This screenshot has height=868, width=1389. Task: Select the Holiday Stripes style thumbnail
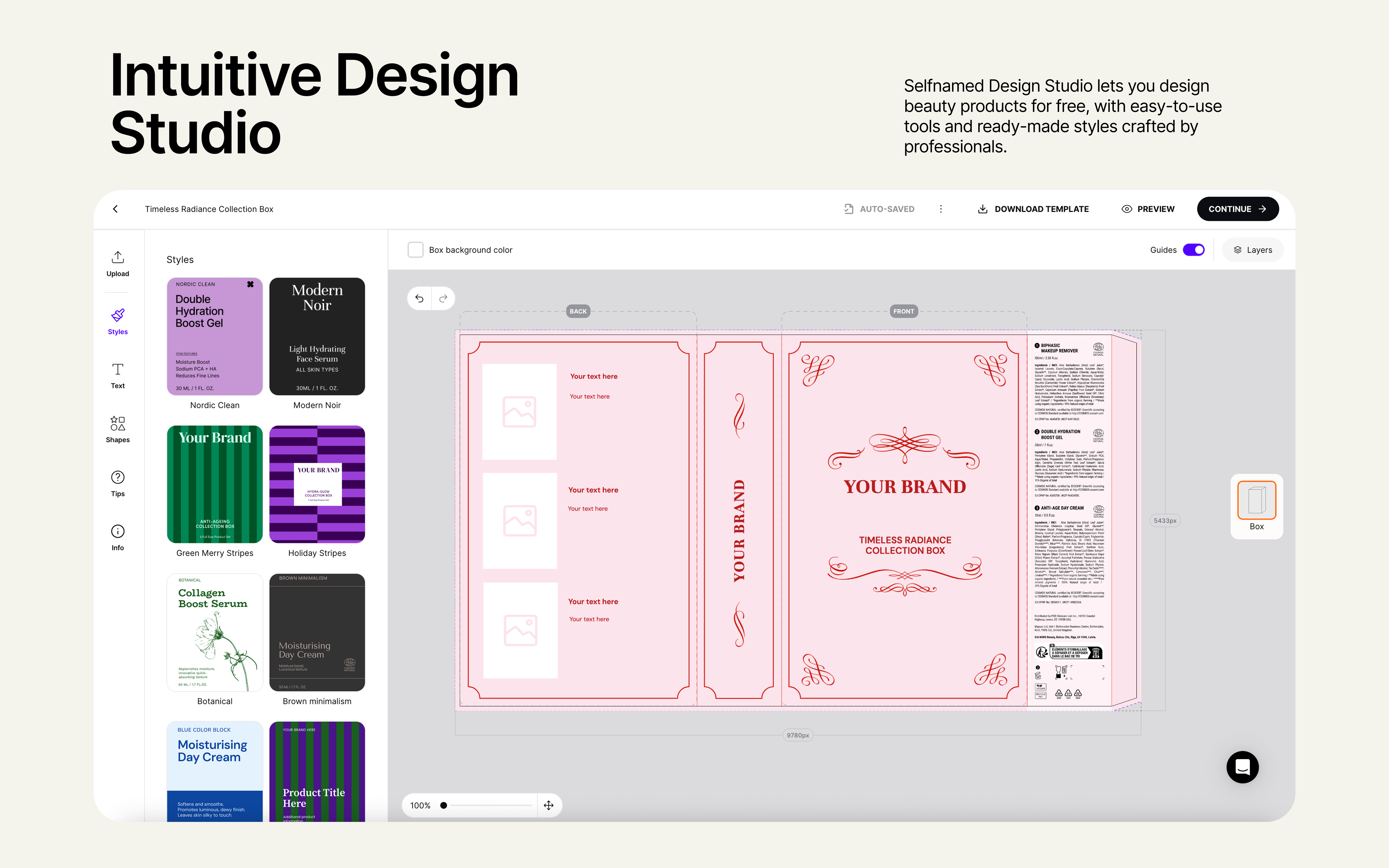(x=317, y=484)
